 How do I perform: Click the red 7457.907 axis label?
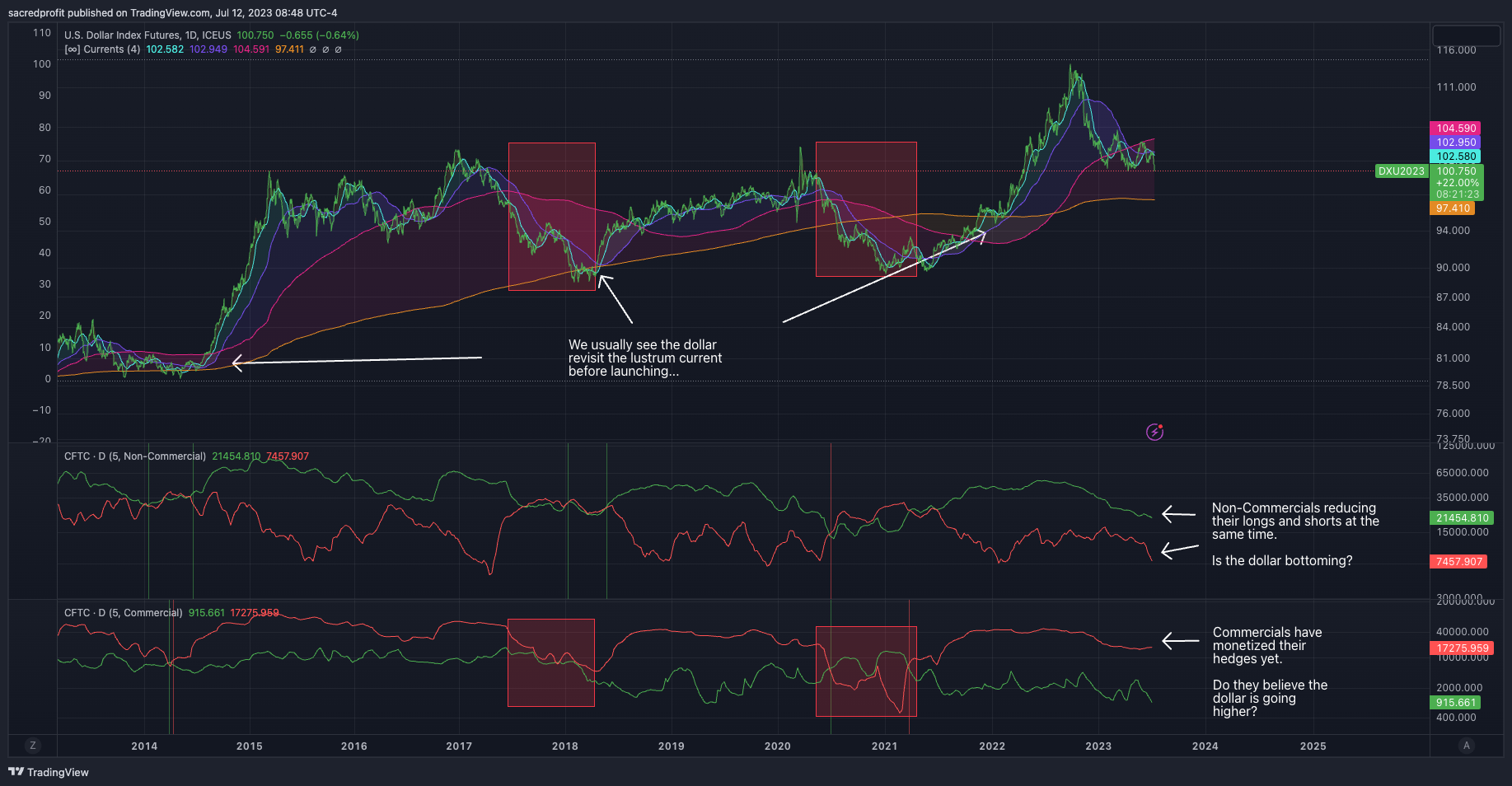(x=1459, y=562)
